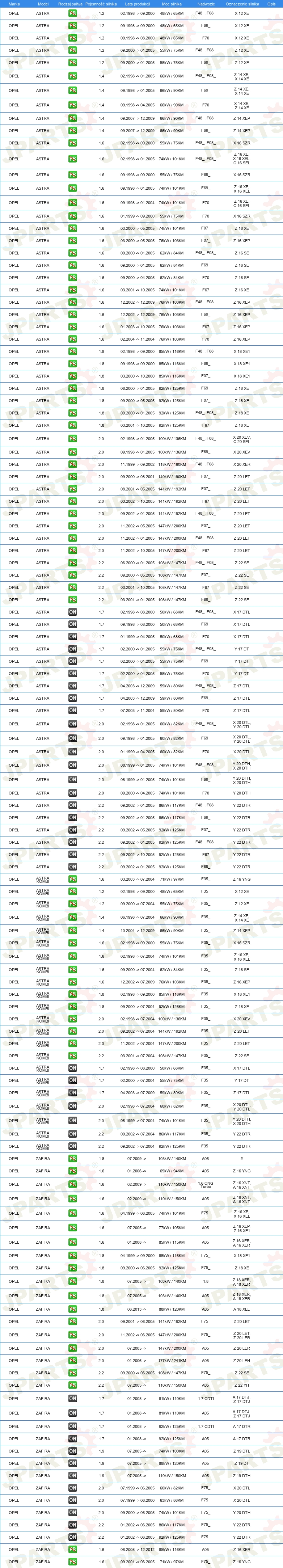Click the X 20 XER engine code
The image size is (283, 1568).
point(242,464)
